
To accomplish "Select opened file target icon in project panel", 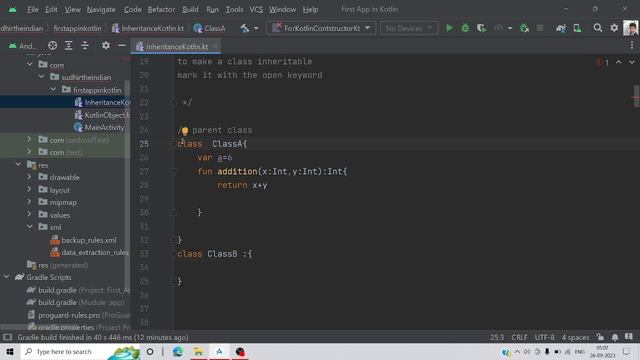I will (52, 46).
